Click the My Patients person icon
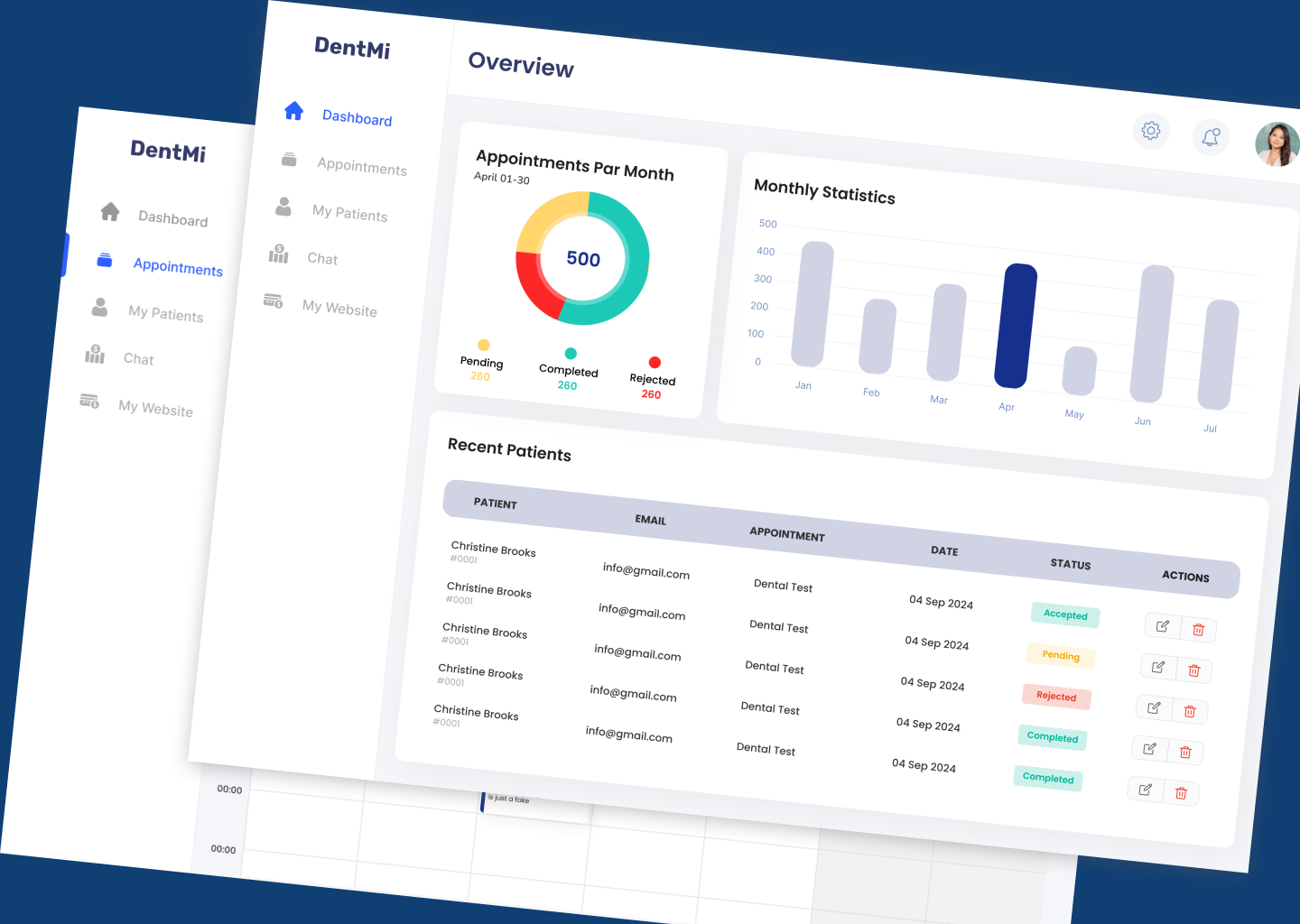The height and width of the screenshot is (924, 1300). coord(282,207)
